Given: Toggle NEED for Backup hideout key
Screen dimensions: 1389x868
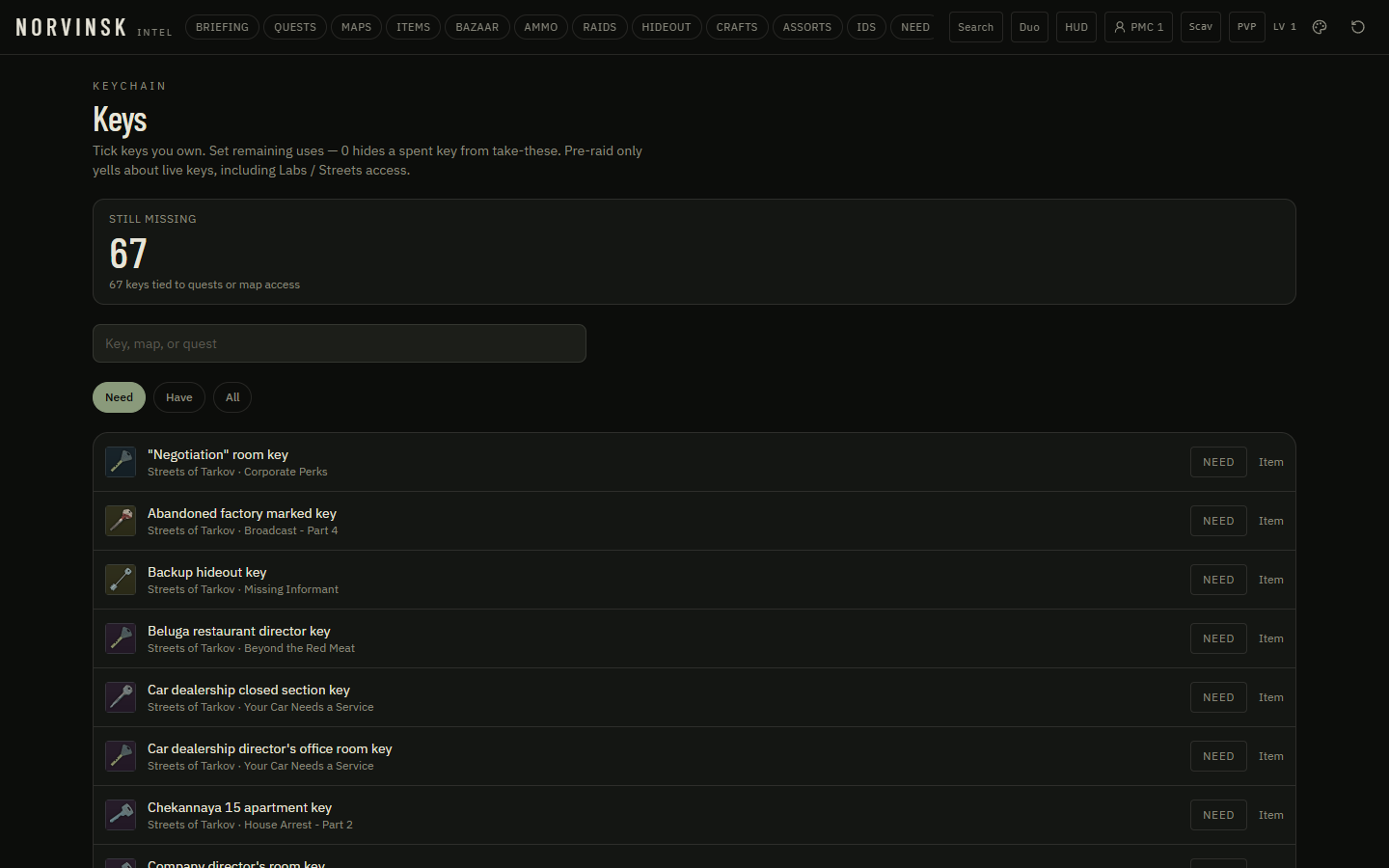Looking at the screenshot, I should click(1218, 580).
